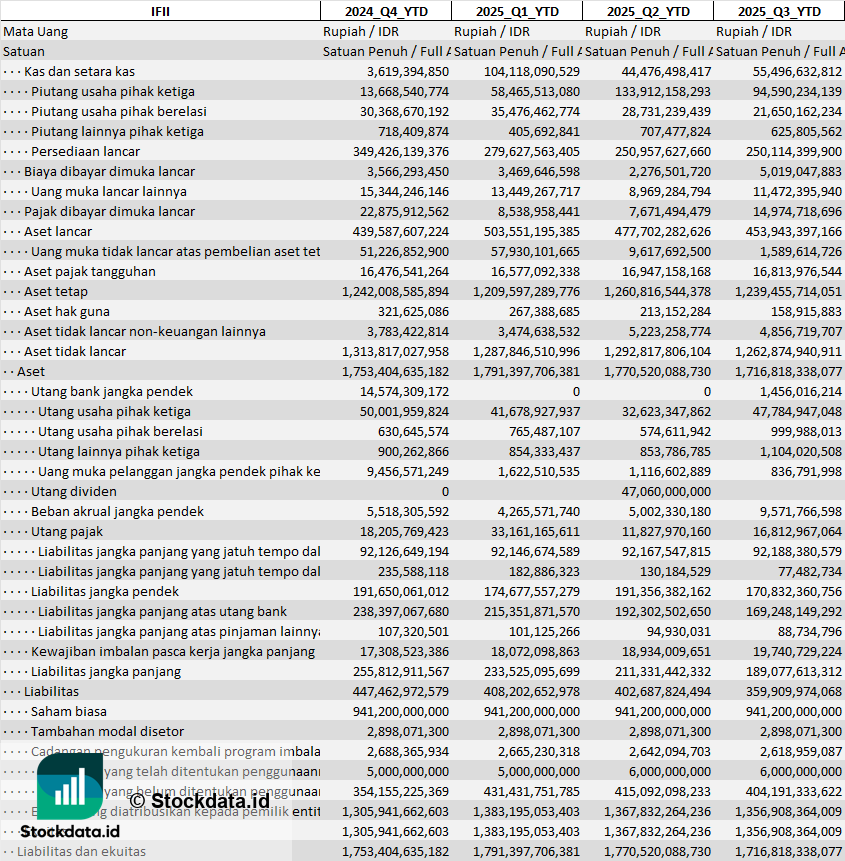Viewport: 845px width, 861px height.
Task: Select Beban akrual jangka pendek label
Action: point(117,512)
